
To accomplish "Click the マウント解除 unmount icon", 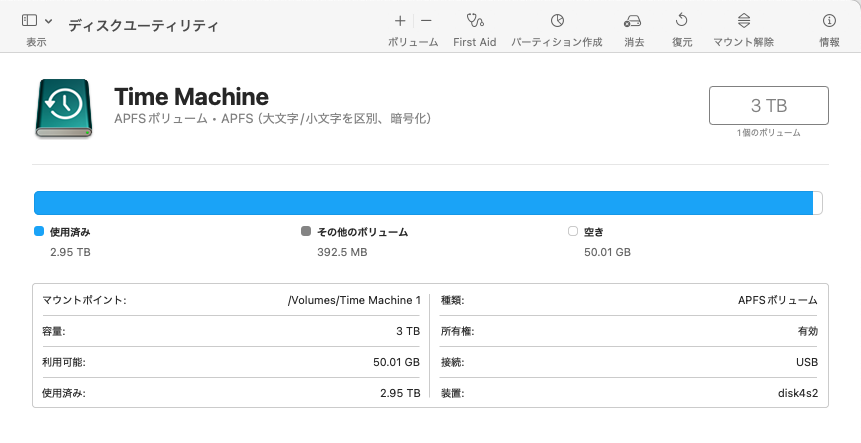I will tap(743, 21).
